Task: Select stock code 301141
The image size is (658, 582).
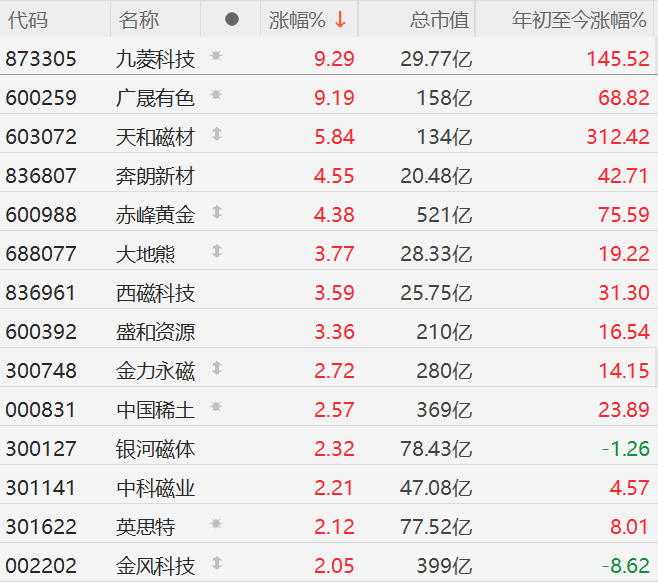Action: [41, 488]
